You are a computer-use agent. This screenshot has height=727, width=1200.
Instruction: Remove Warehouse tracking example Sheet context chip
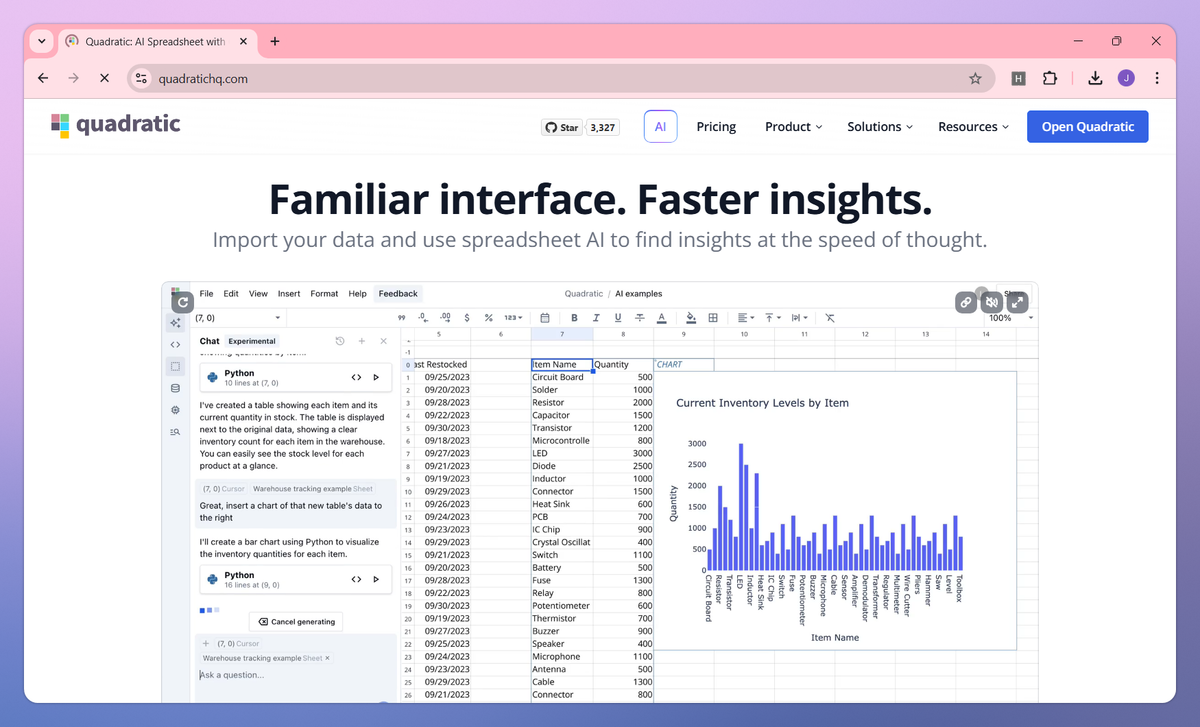click(327, 659)
